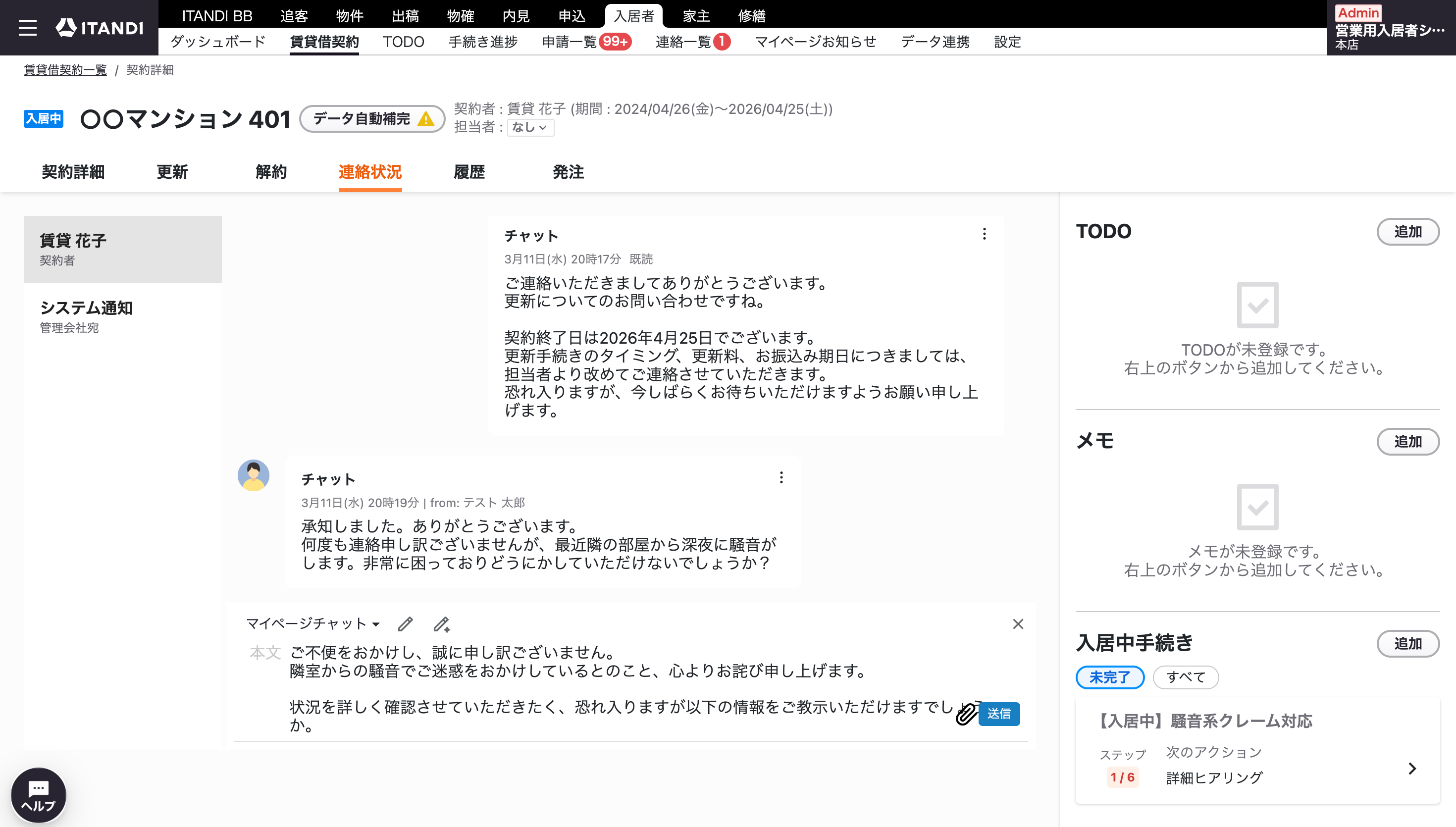Select the 未完了 filter chip
This screenshot has width=1456, height=827.
(x=1110, y=677)
